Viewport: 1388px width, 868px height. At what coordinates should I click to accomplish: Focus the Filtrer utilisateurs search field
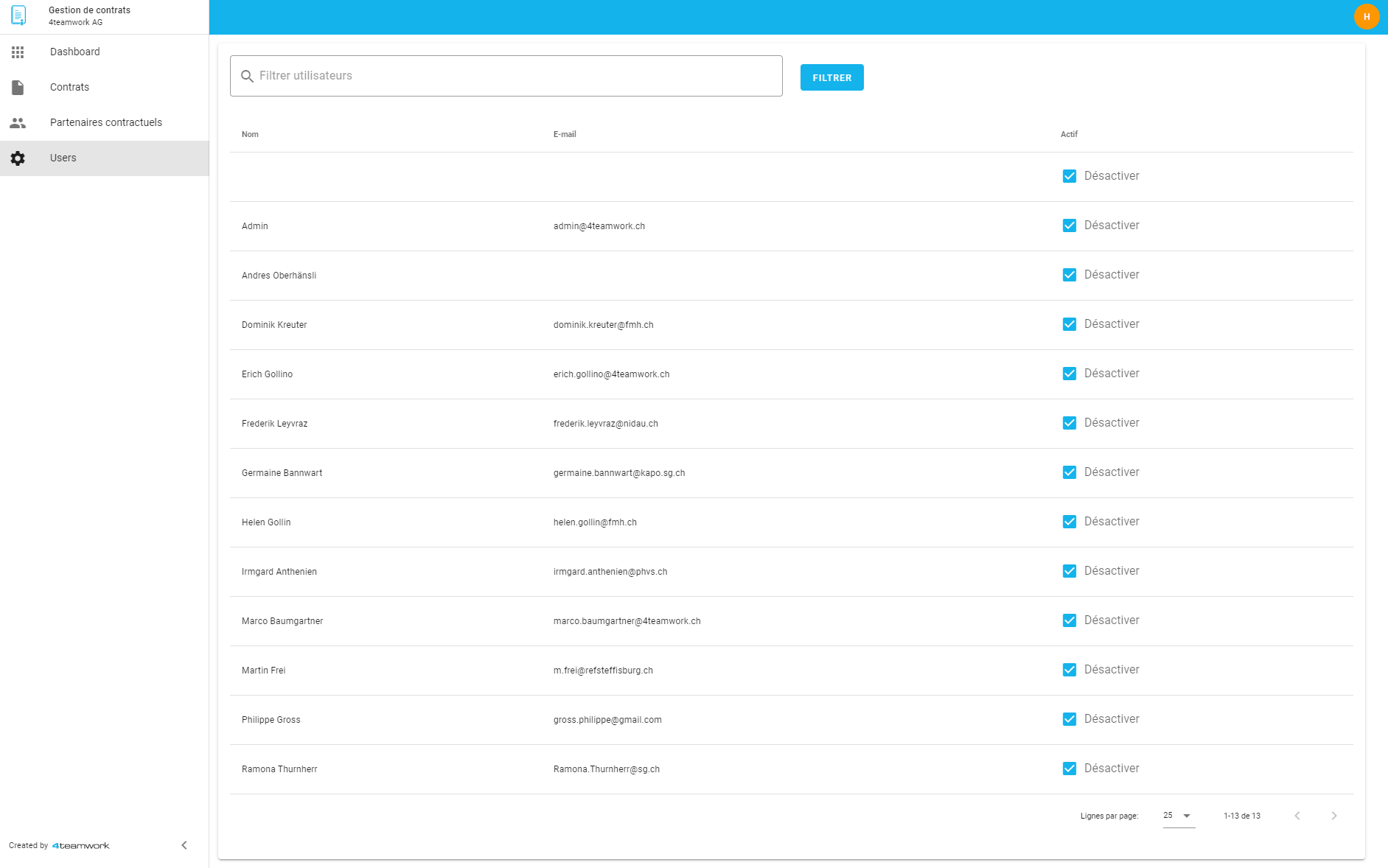coord(516,76)
